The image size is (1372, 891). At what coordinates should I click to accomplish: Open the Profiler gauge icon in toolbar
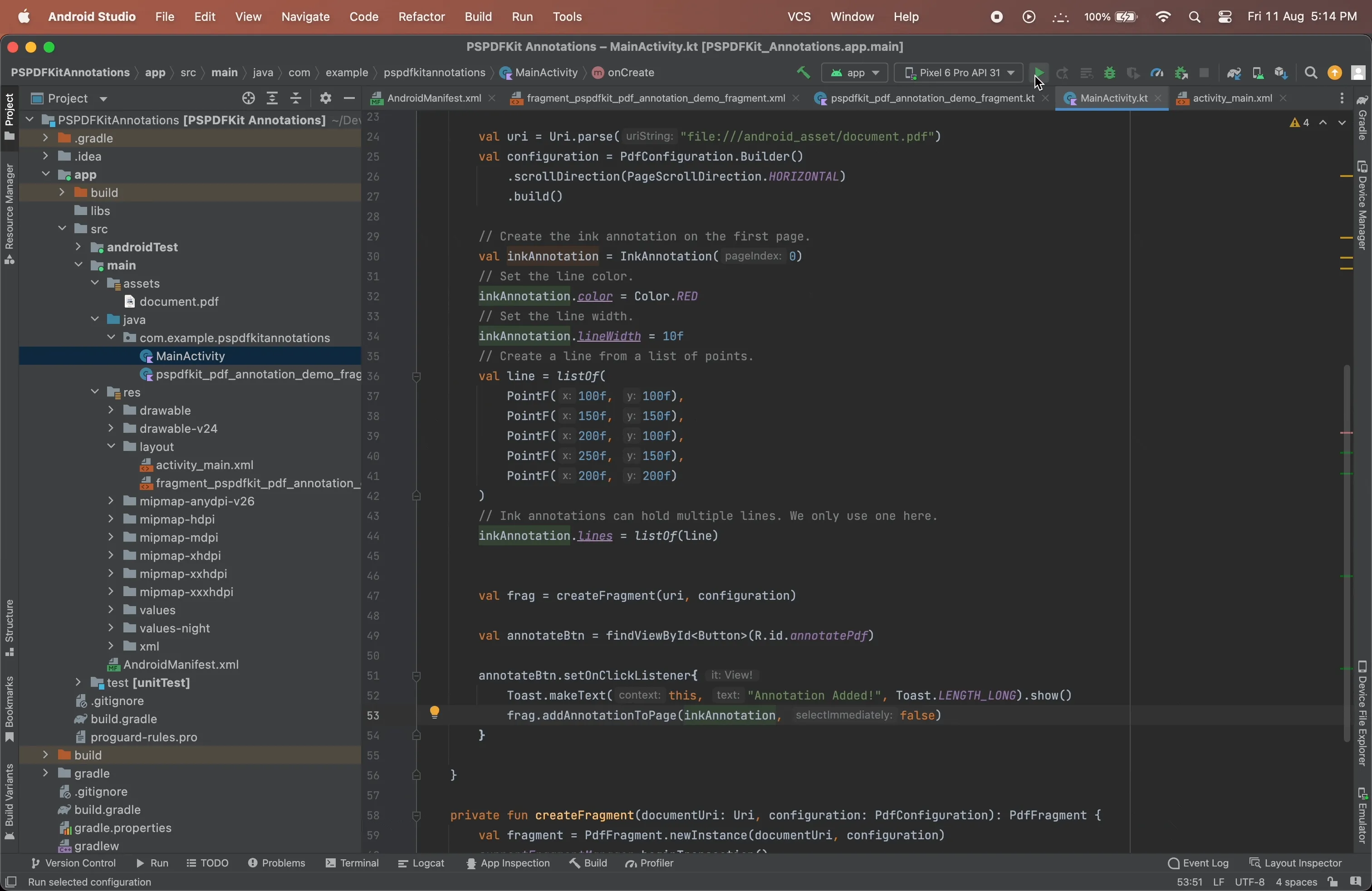point(1157,73)
